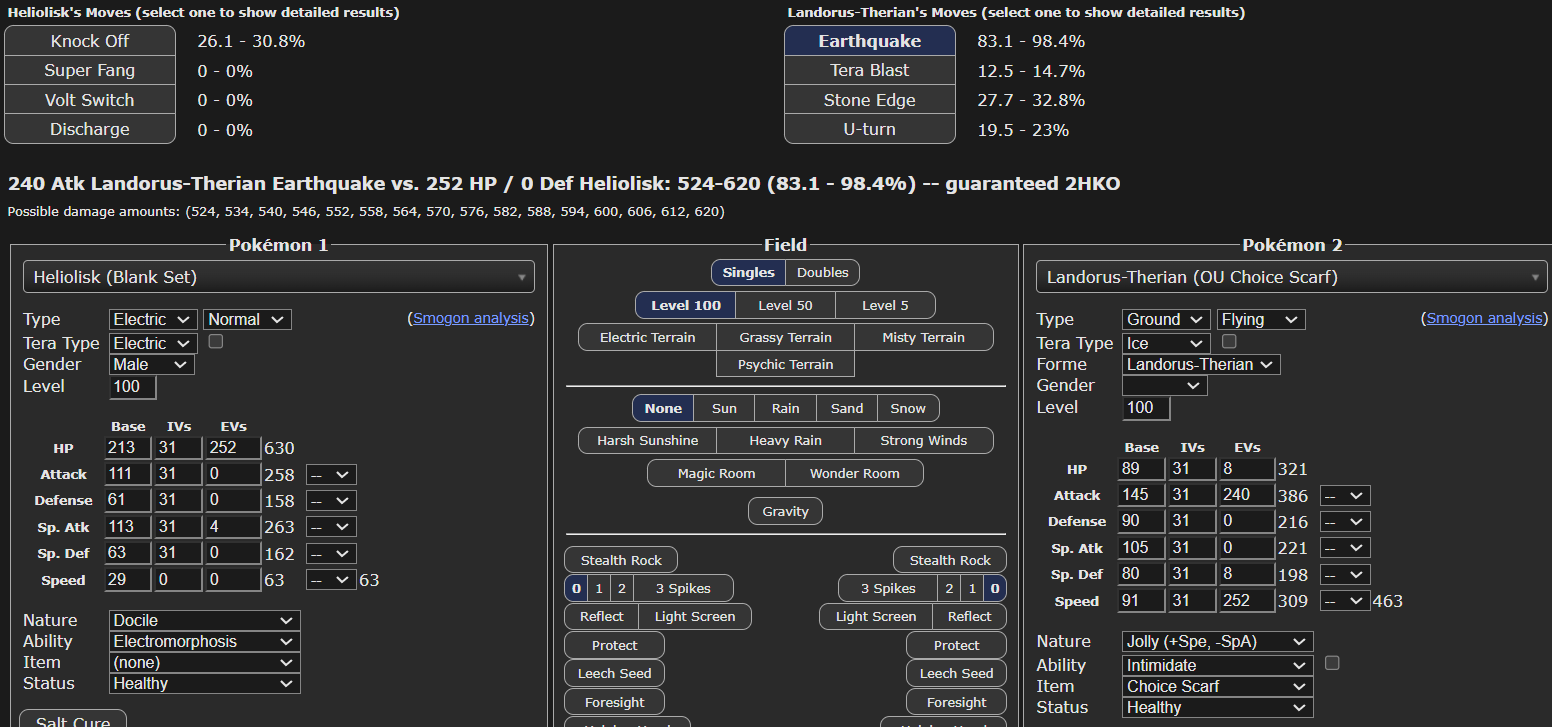1552x727 pixels.
Task: Toggle Gravity field effect
Action: [x=785, y=511]
